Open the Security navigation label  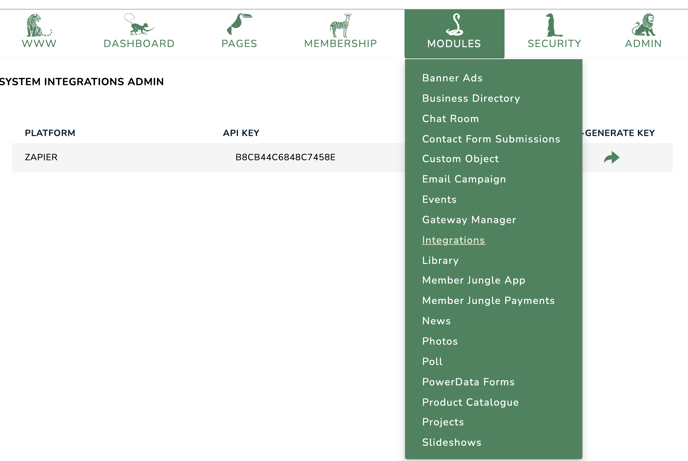tap(554, 43)
